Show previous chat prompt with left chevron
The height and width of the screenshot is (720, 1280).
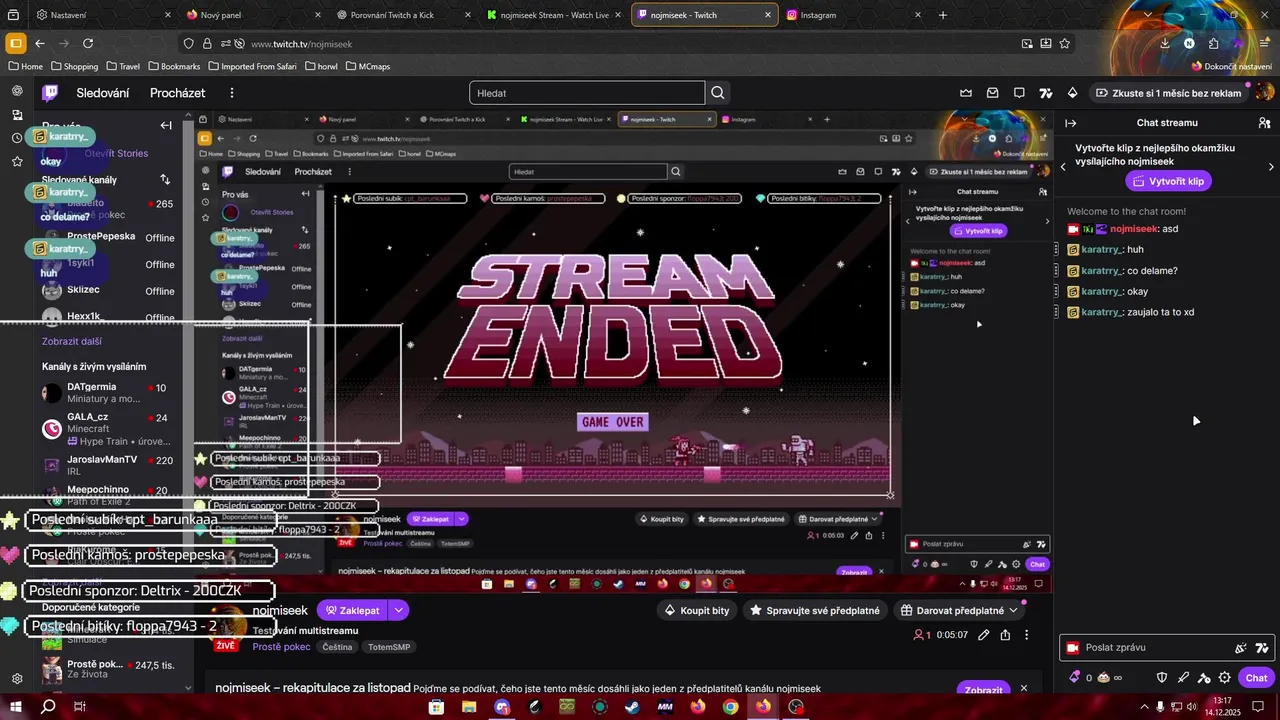pyautogui.click(x=1063, y=167)
